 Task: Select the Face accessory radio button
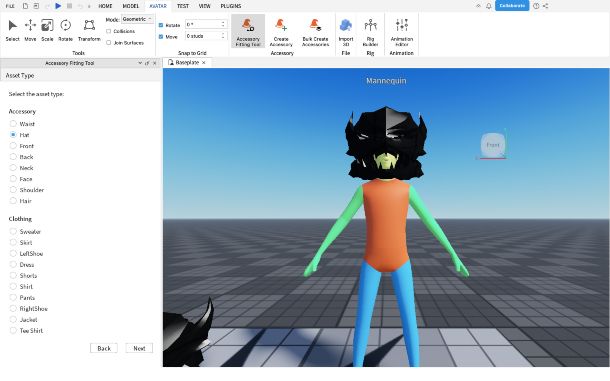(x=13, y=179)
